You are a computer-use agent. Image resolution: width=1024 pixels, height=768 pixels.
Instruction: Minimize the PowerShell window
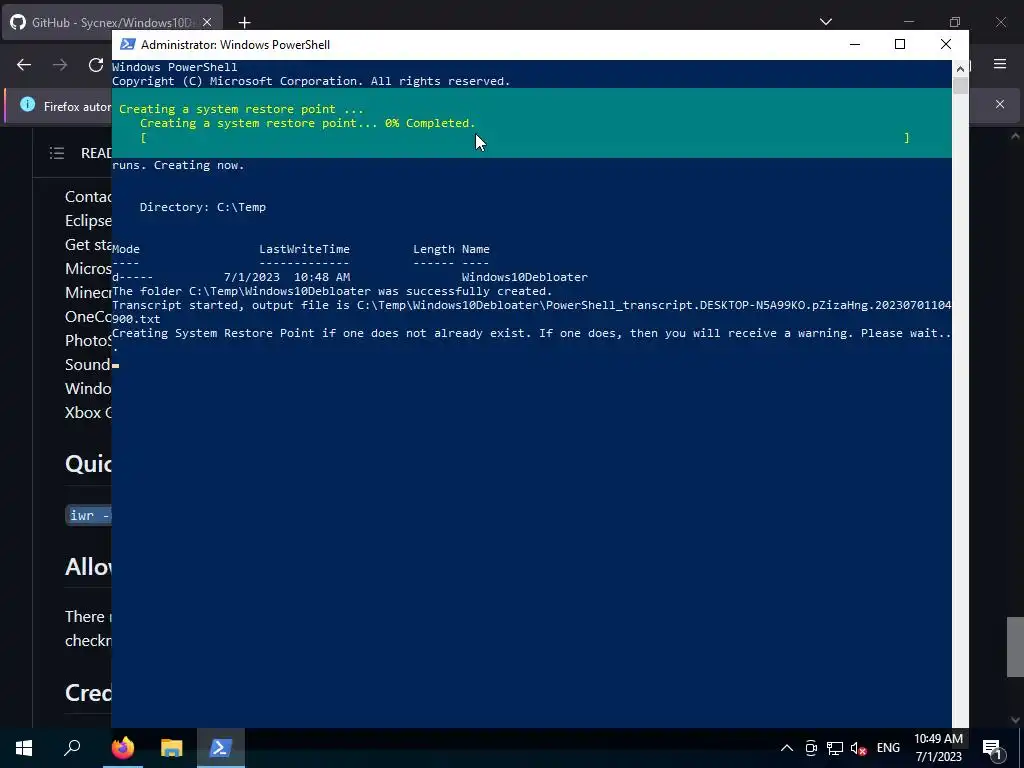click(855, 44)
